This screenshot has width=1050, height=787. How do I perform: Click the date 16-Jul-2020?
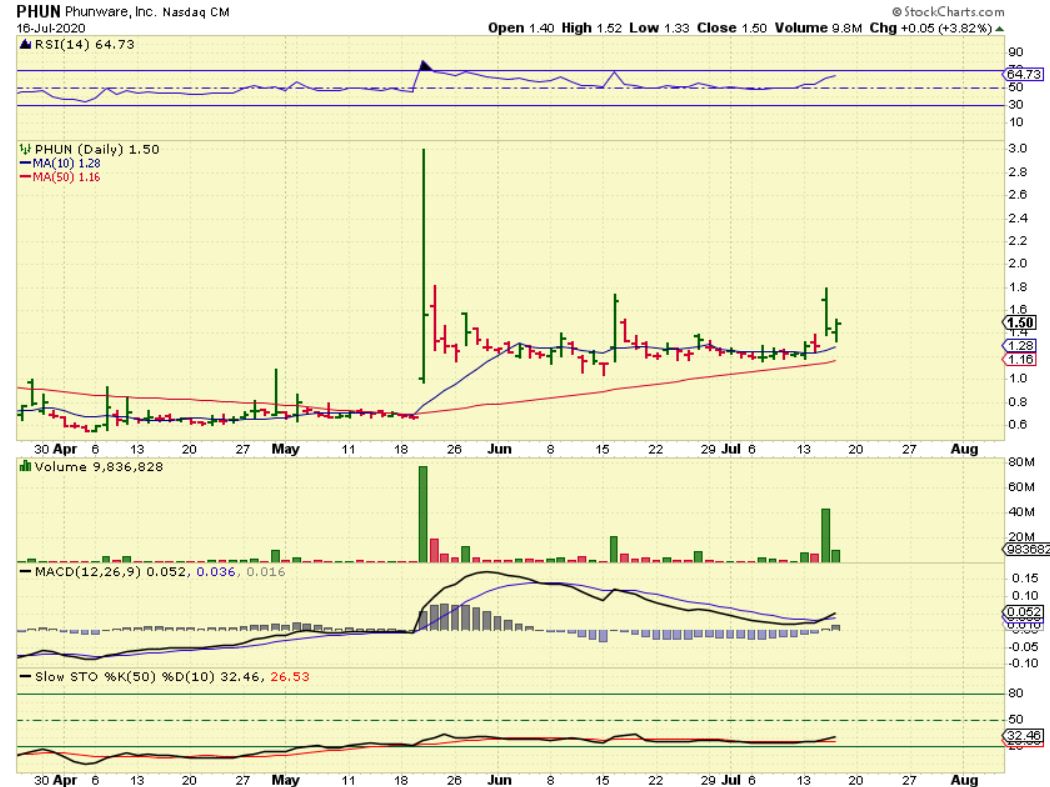coord(51,28)
